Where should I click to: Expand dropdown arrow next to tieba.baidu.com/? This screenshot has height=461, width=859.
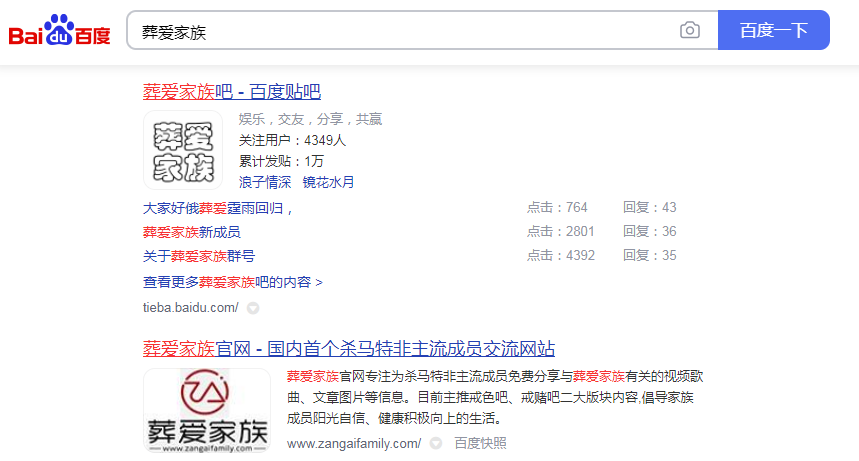pyautogui.click(x=253, y=308)
